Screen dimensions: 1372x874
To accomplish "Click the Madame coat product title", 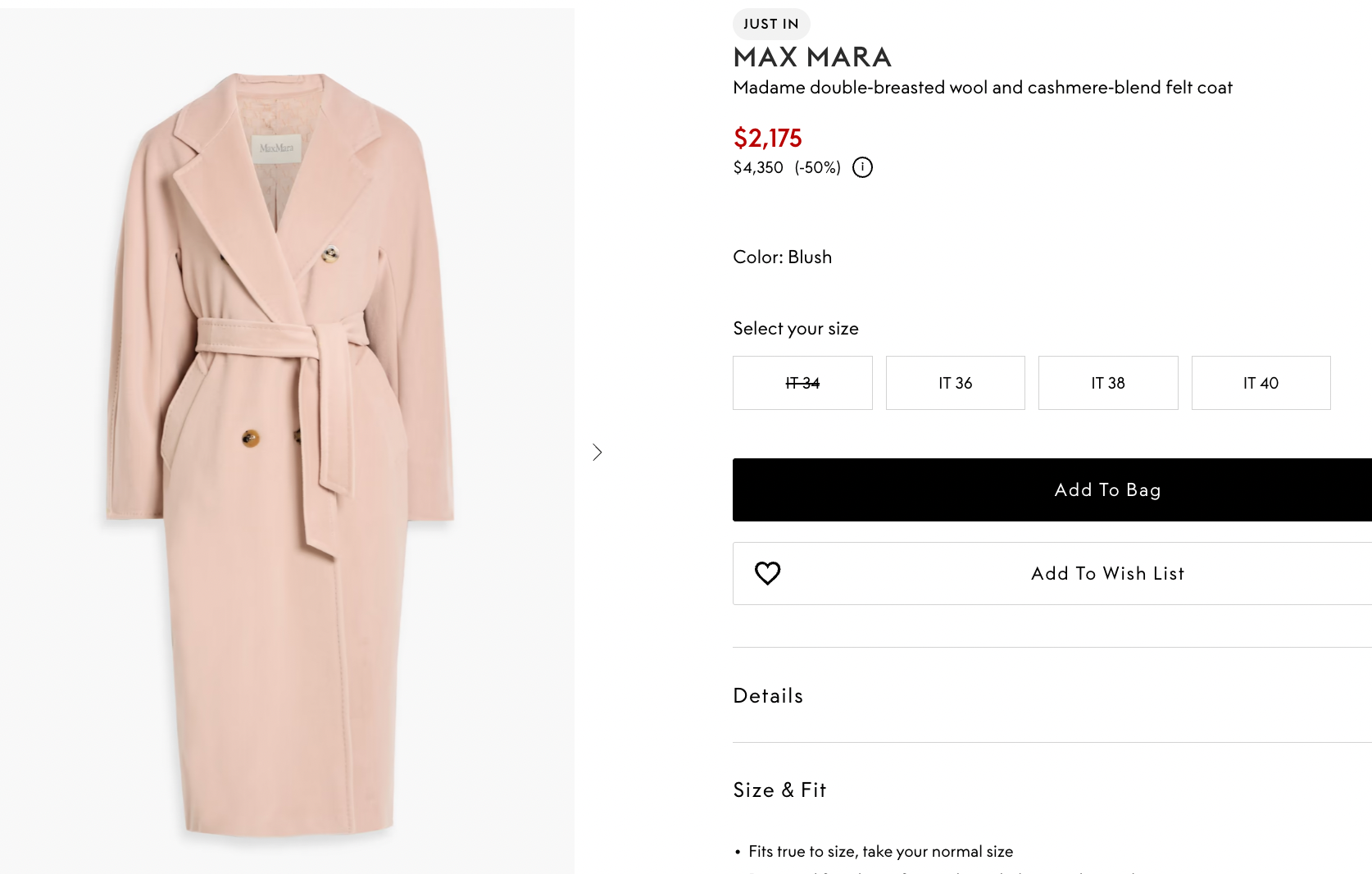I will (982, 88).
